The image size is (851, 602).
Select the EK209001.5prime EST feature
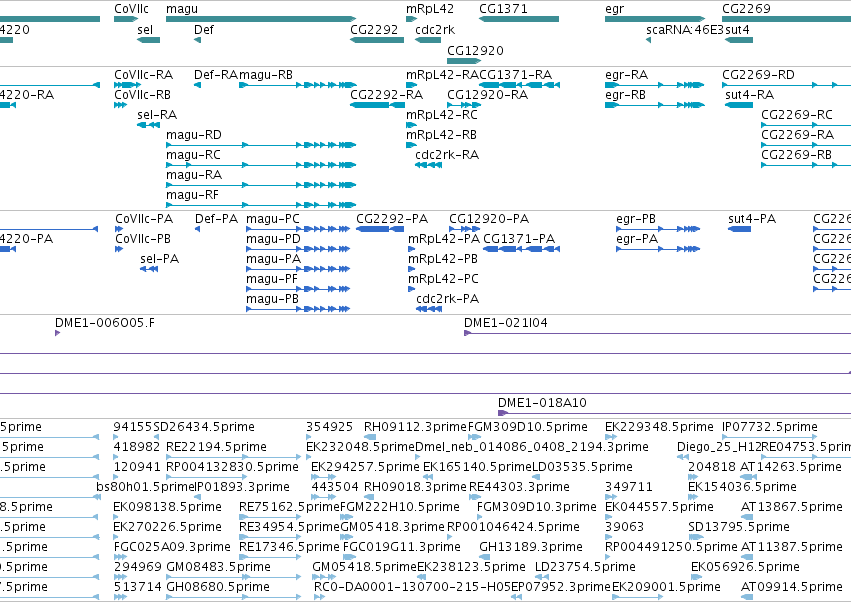tap(637, 597)
